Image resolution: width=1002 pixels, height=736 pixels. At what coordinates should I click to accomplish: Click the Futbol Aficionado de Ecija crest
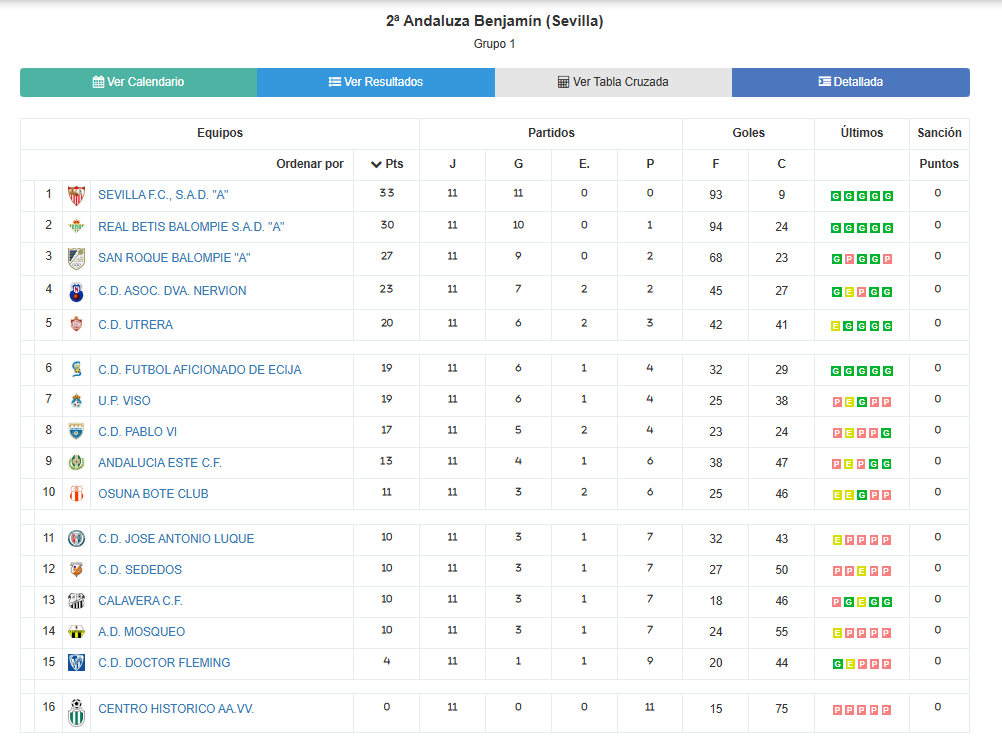76,369
